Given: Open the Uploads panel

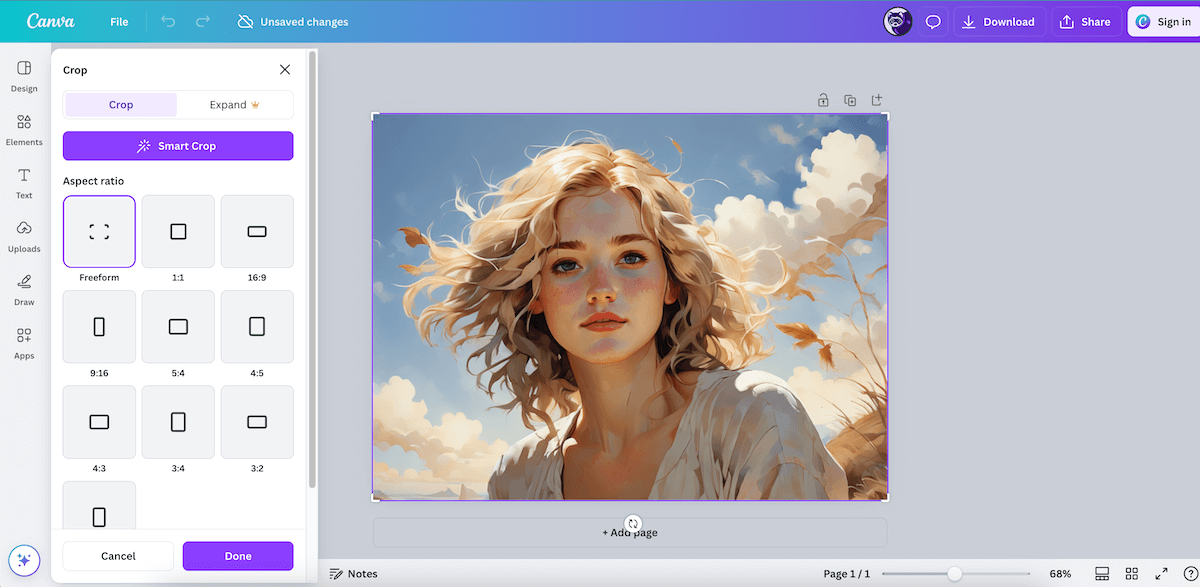Looking at the screenshot, I should (x=23, y=235).
